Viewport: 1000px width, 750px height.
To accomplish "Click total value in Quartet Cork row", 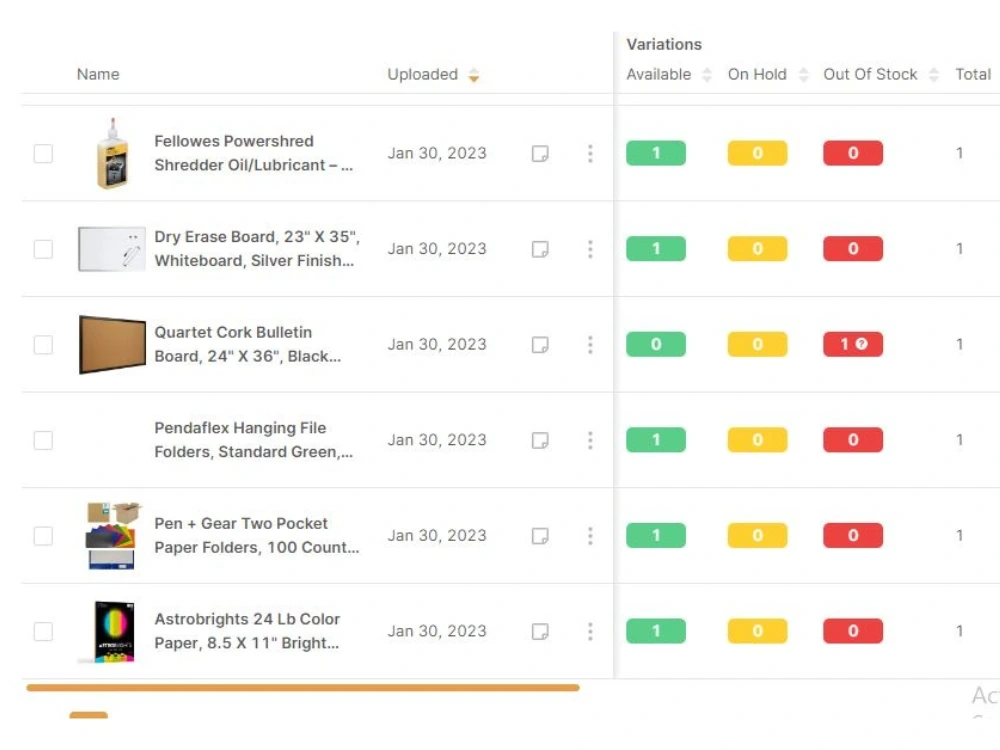I will tap(959, 344).
